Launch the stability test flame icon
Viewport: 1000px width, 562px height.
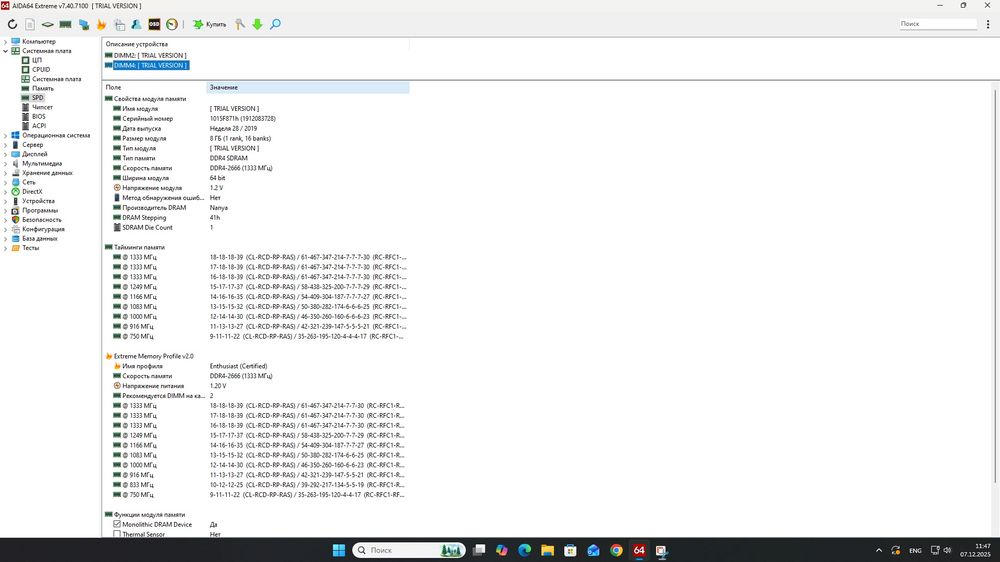[101, 24]
